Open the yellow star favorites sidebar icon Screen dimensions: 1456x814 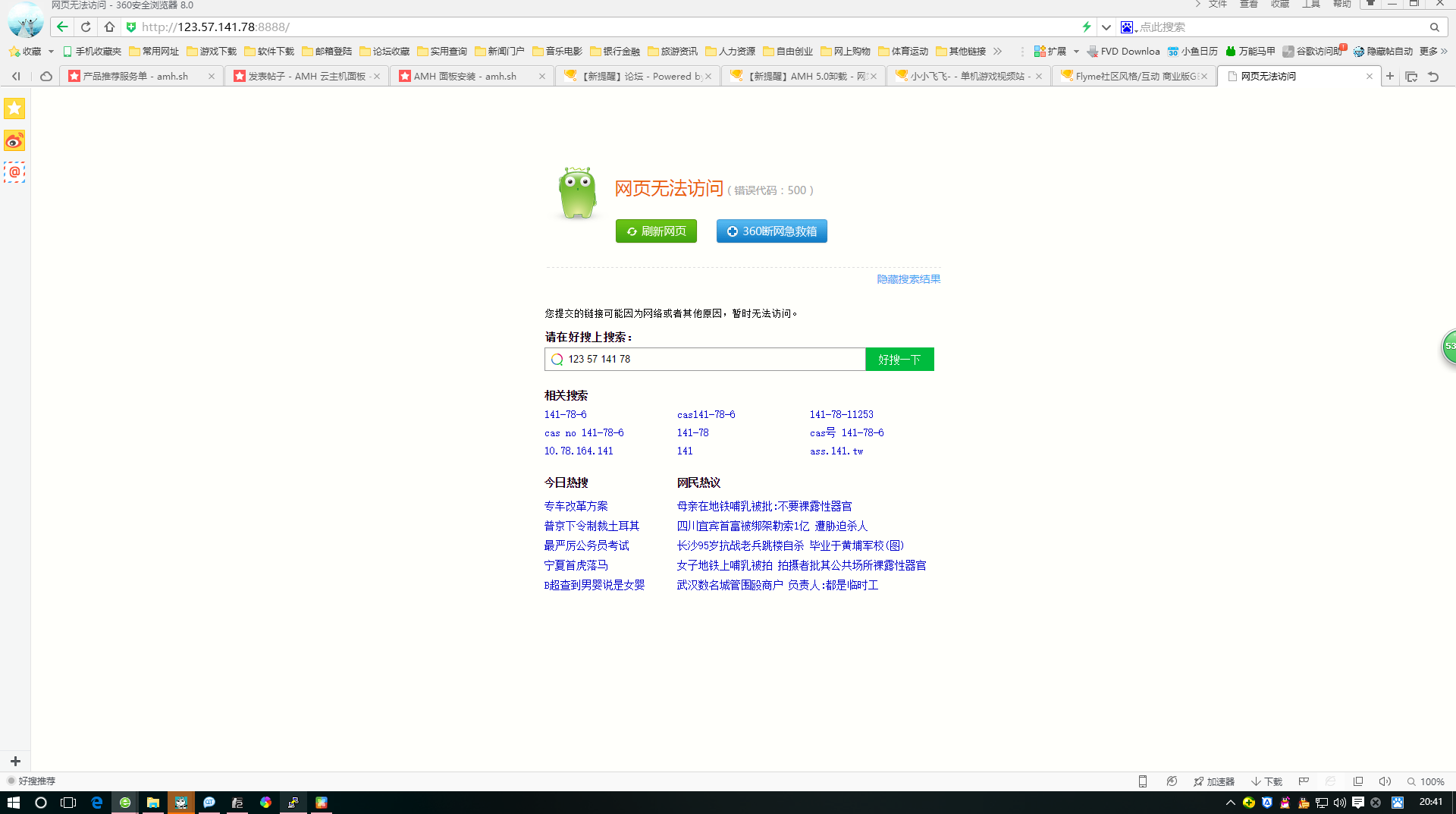tap(14, 109)
